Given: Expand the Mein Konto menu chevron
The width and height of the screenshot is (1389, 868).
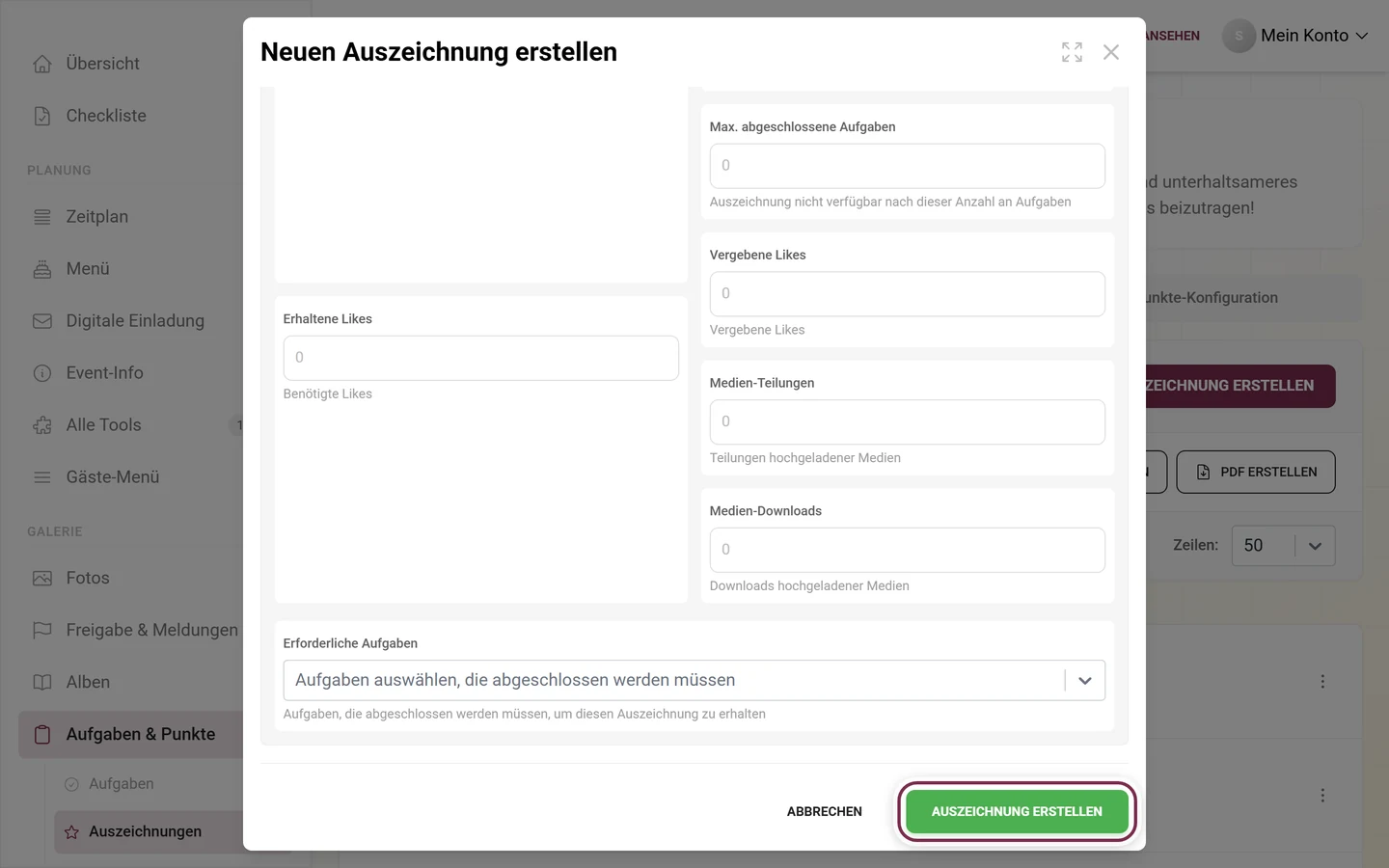Looking at the screenshot, I should tap(1362, 36).
